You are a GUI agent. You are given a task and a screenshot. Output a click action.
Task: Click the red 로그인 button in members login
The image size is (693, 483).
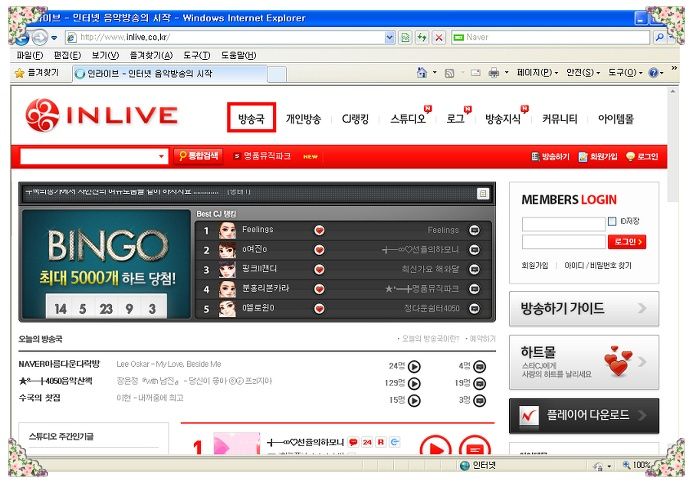[x=627, y=242]
